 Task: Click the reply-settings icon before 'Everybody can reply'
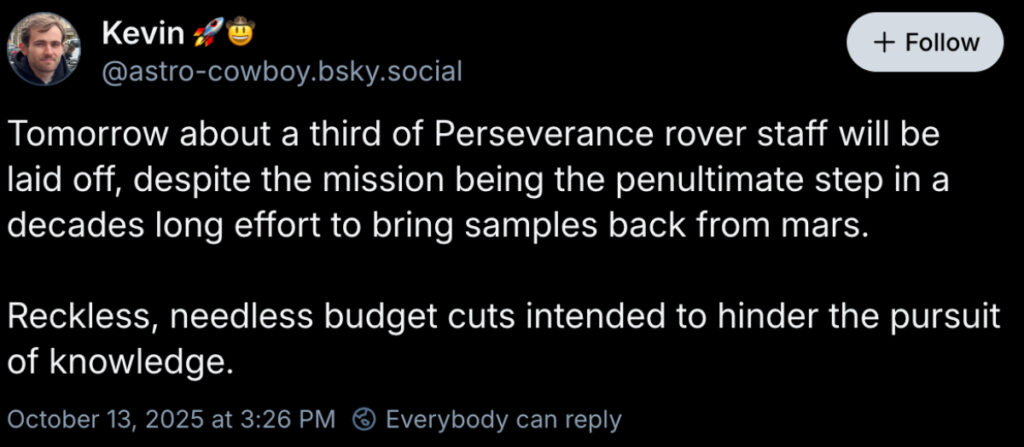click(367, 419)
